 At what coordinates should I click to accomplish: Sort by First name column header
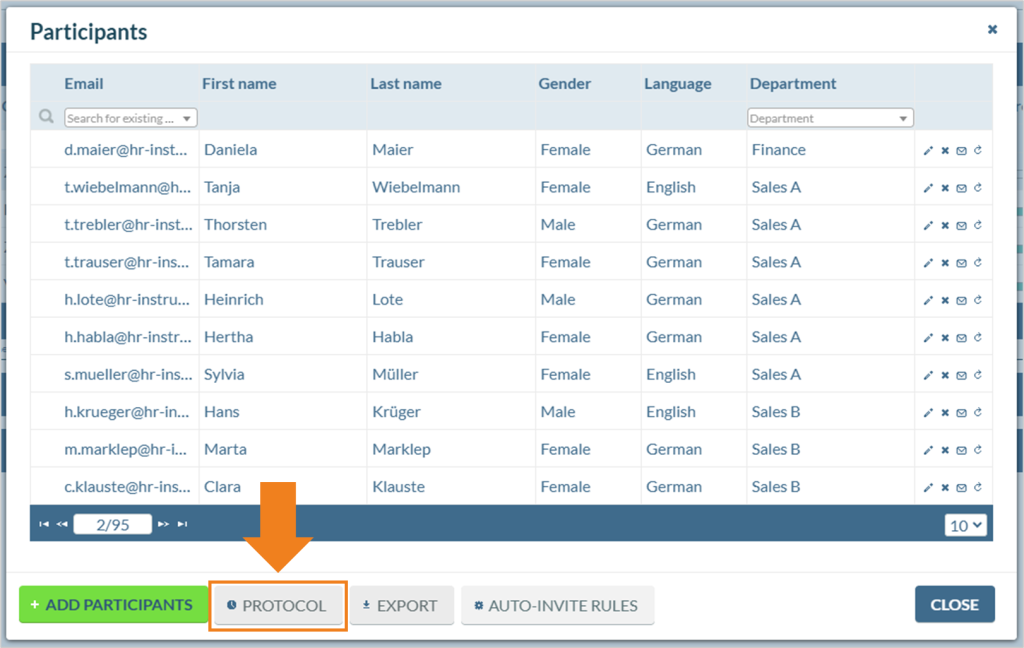[239, 84]
